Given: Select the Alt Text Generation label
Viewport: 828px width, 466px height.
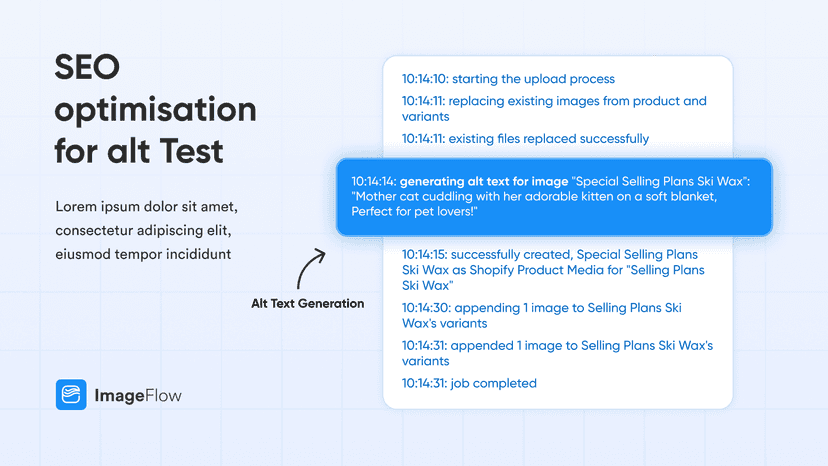Looking at the screenshot, I should (x=307, y=303).
